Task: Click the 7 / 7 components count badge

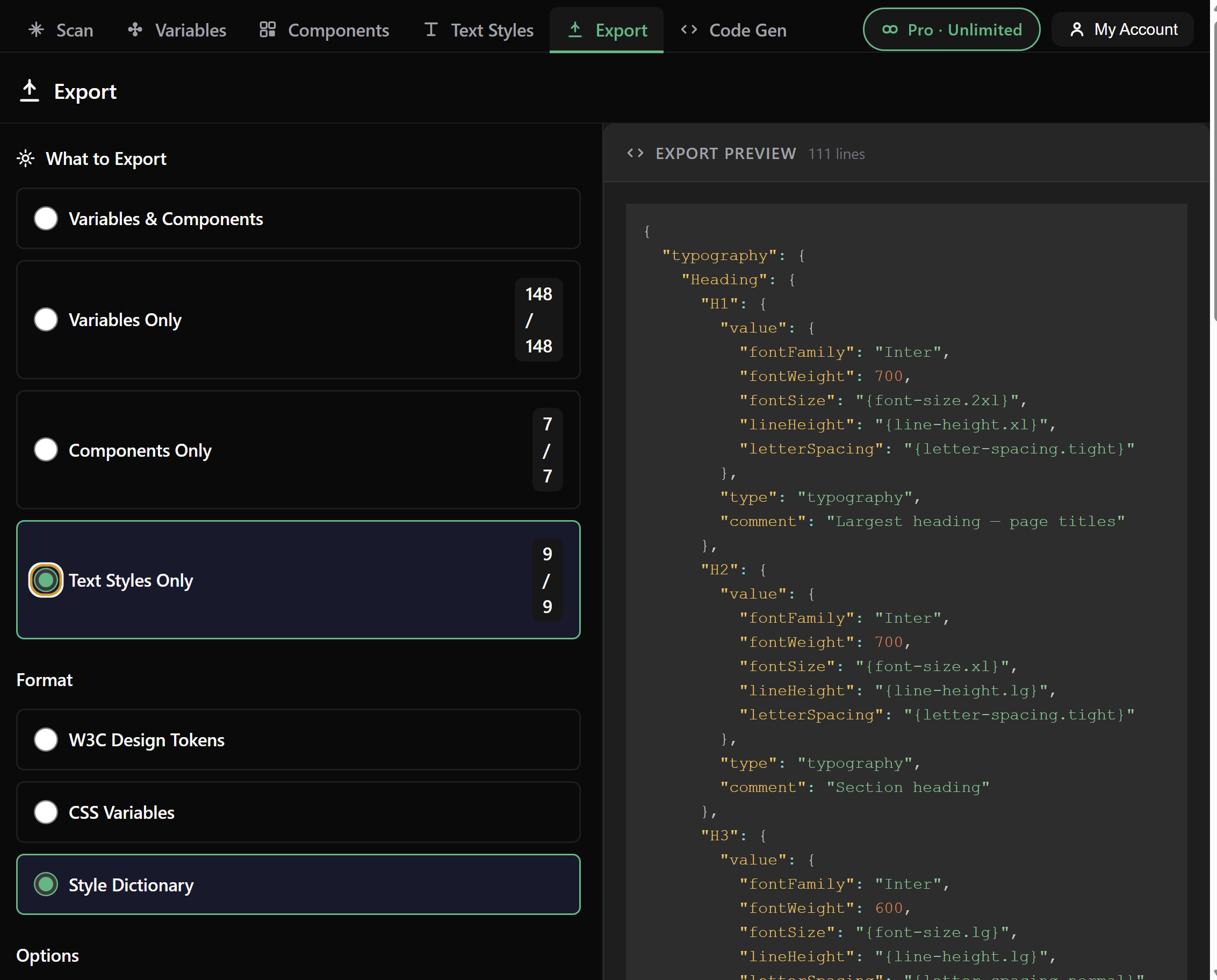Action: click(547, 450)
